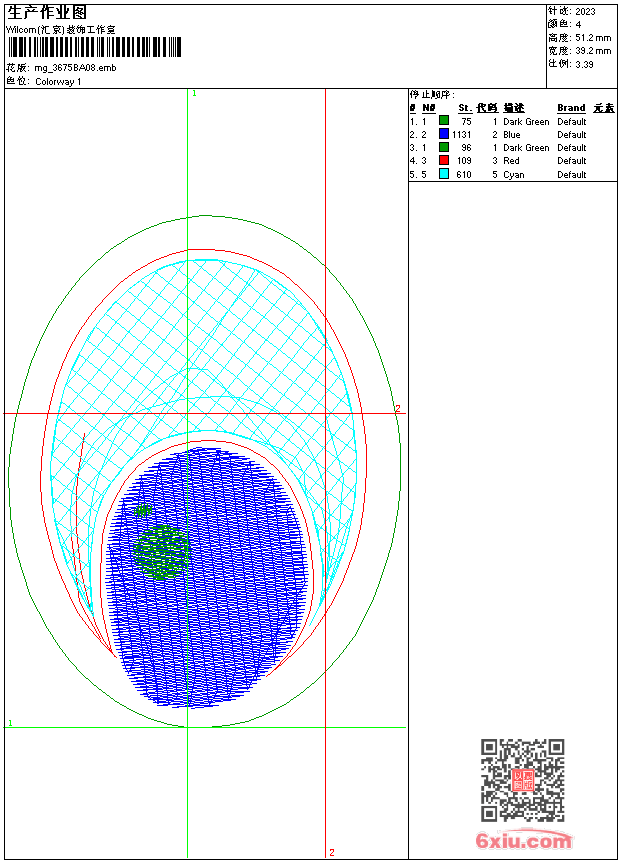Pick the Red color swatch in stop 4
This screenshot has width=620, height=860.
coord(444,160)
